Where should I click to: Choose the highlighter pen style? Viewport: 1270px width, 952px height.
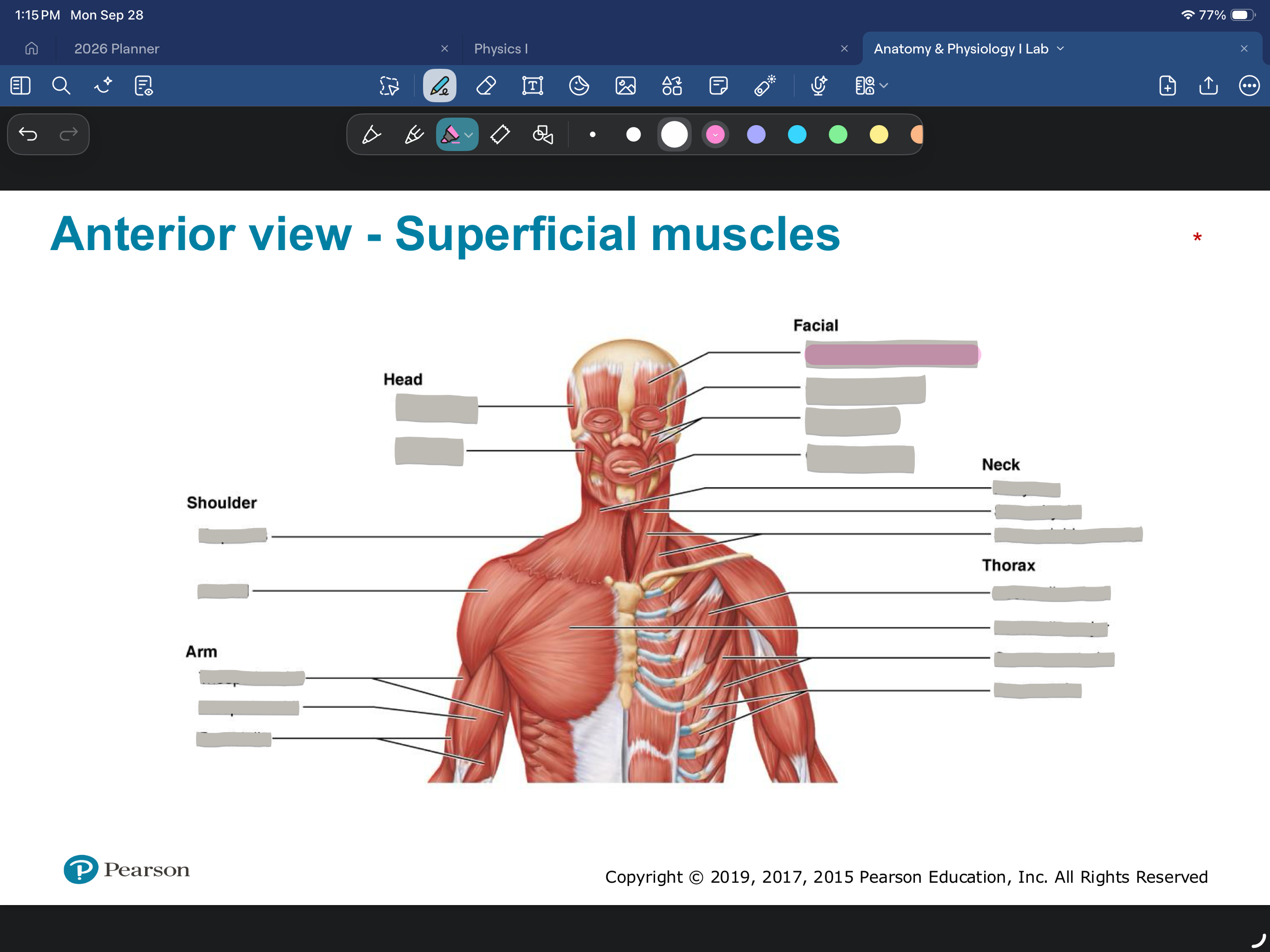[450, 135]
